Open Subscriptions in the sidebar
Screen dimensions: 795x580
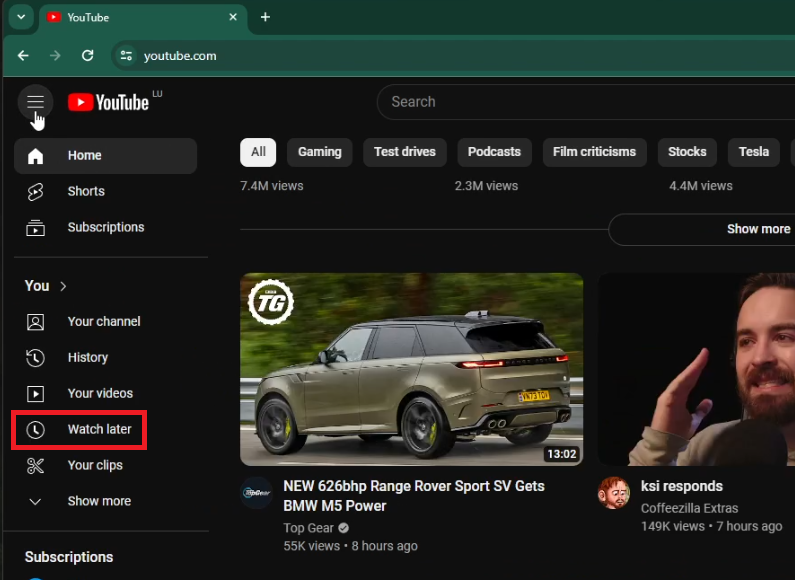(105, 227)
